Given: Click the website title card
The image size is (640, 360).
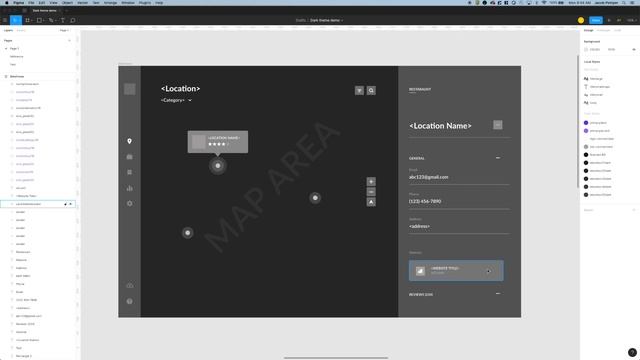Looking at the screenshot, I should point(456,271).
